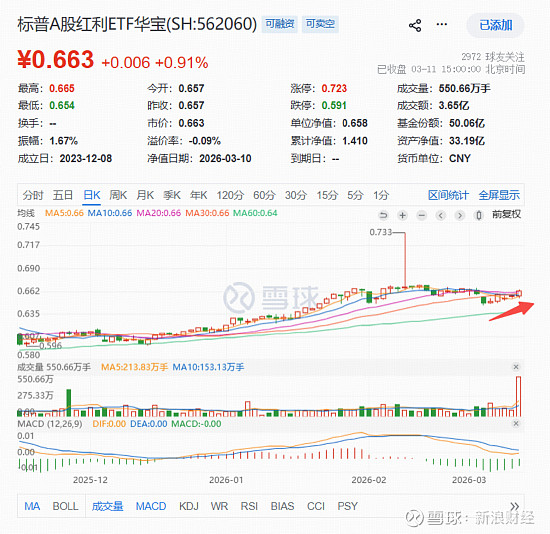550x534 pixels.
Task: Click the 0.596 low price marker
Action: pos(51,346)
